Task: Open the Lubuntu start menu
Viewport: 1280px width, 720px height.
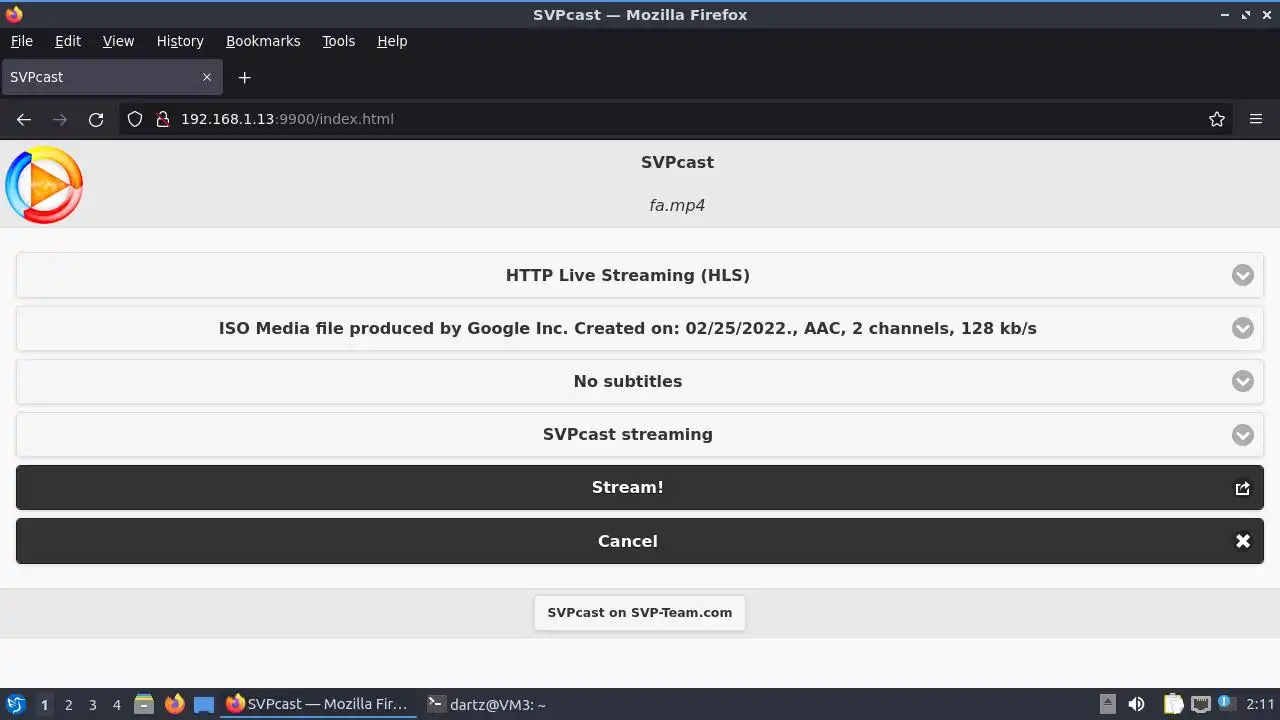Action: pos(15,704)
